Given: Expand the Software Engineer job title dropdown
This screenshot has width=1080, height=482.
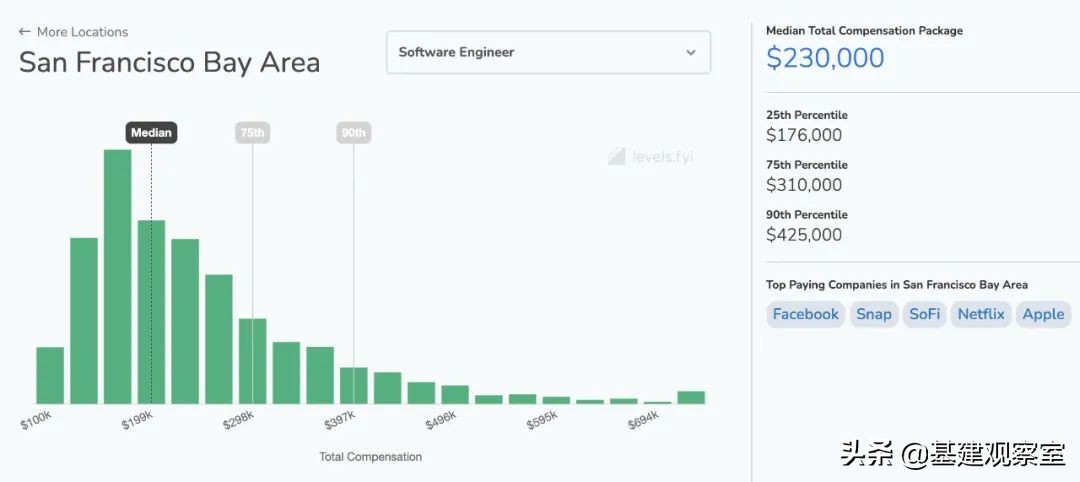Looking at the screenshot, I should (x=548, y=52).
